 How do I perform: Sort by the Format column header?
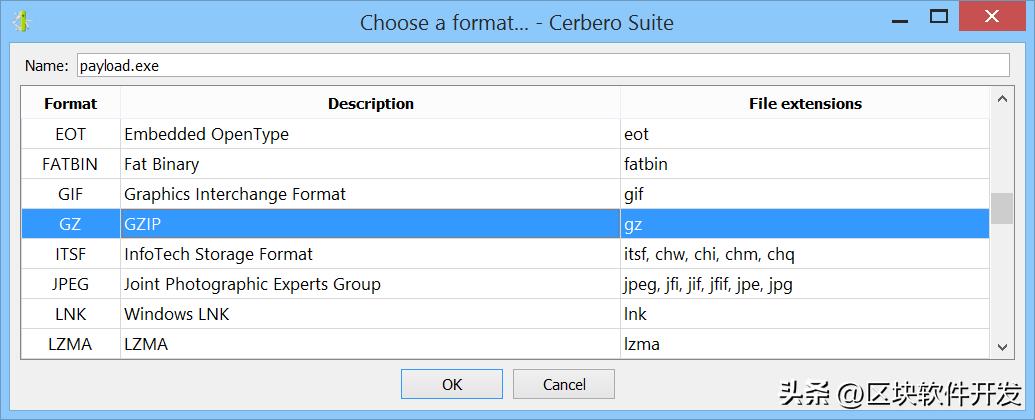71,103
